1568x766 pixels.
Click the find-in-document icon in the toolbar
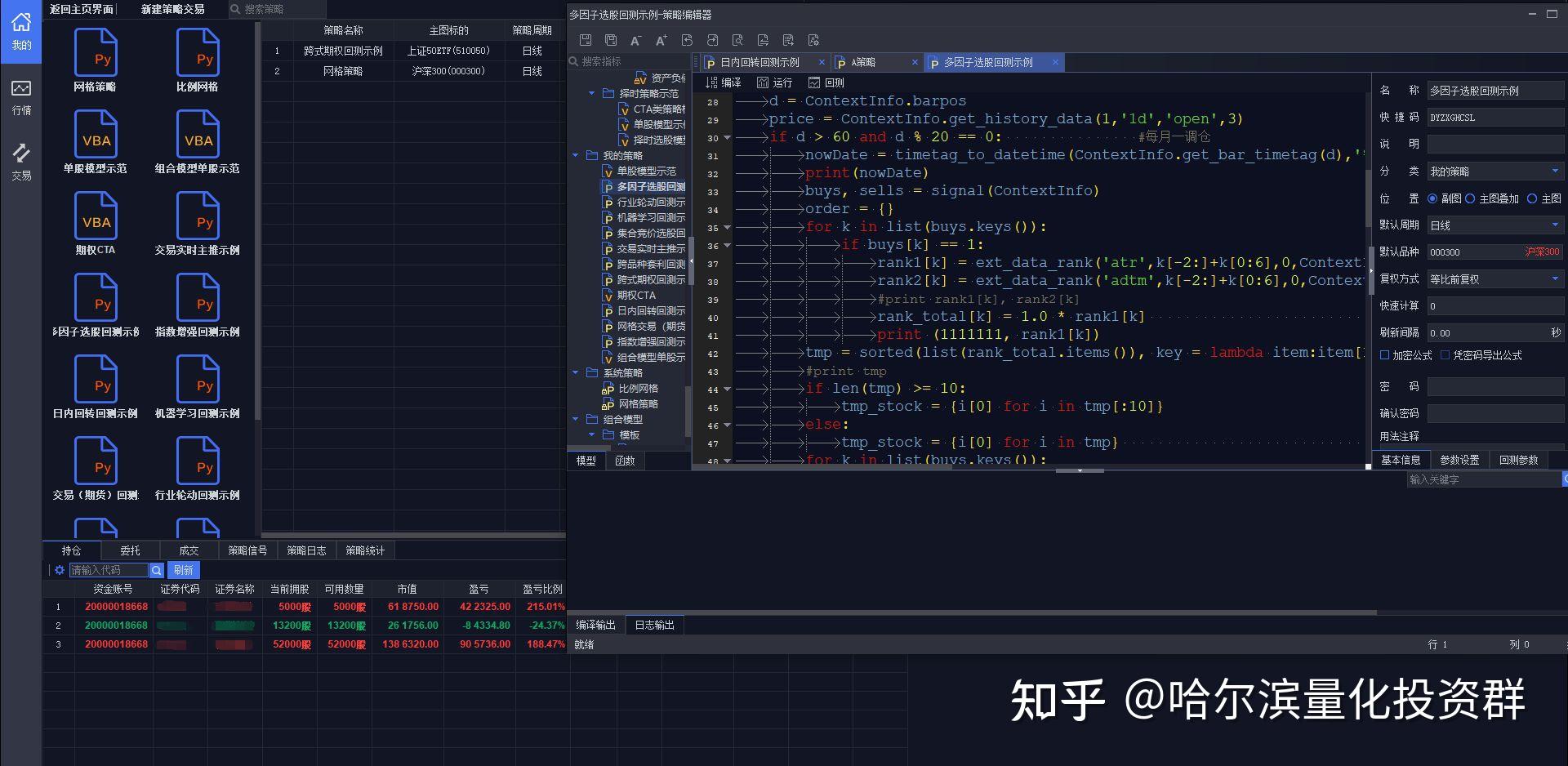coord(737,40)
